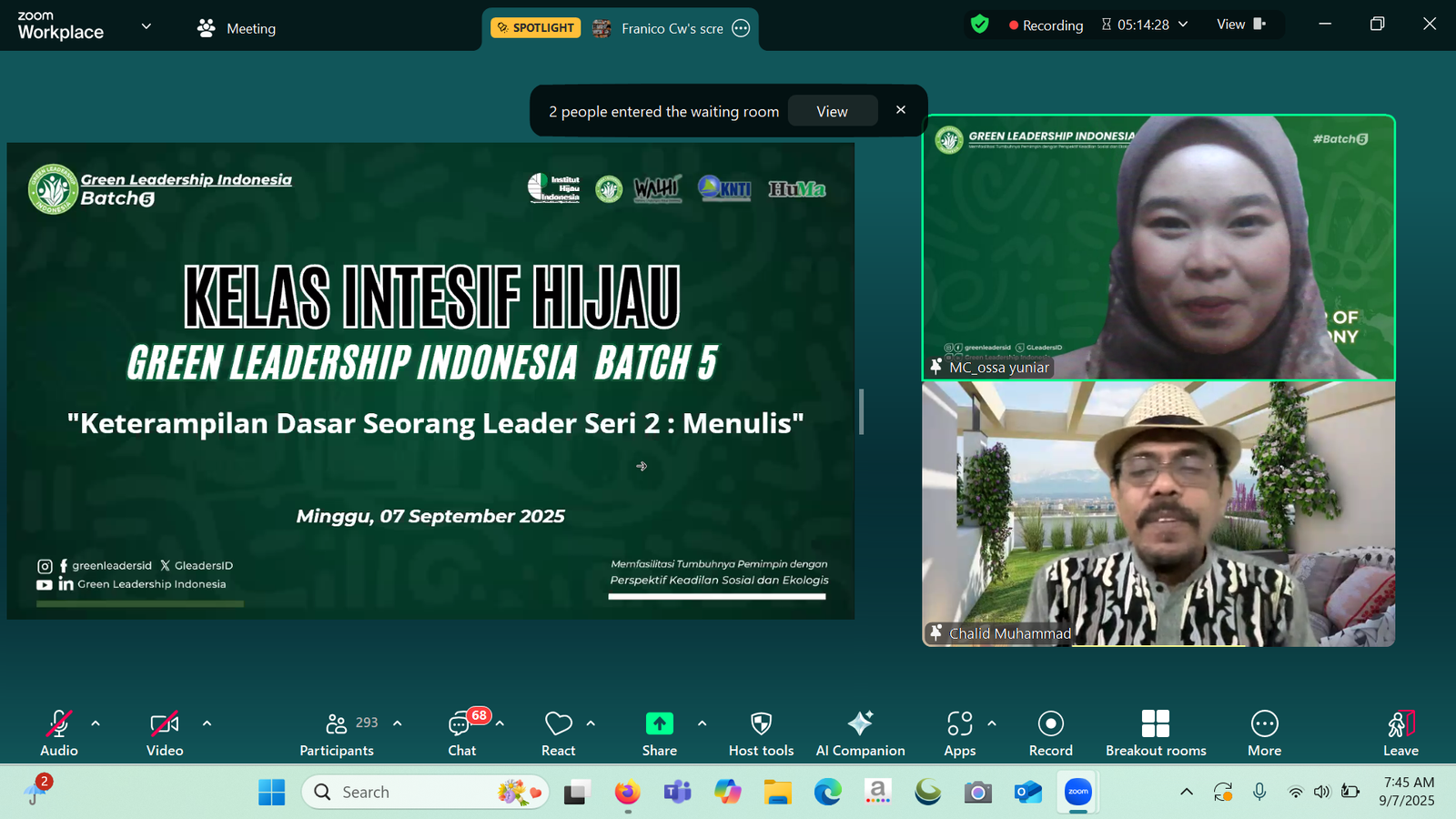Image resolution: width=1456 pixels, height=819 pixels.
Task: Select Chalid Muhammad's video tile
Action: click(1158, 514)
